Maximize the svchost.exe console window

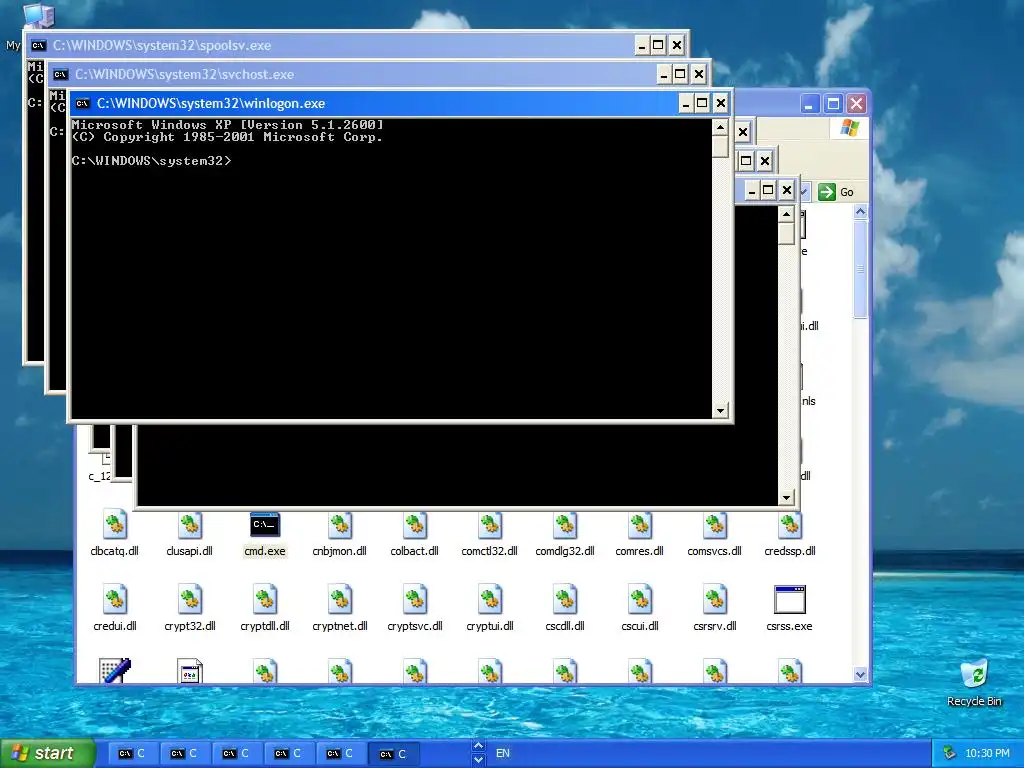pyautogui.click(x=680, y=74)
